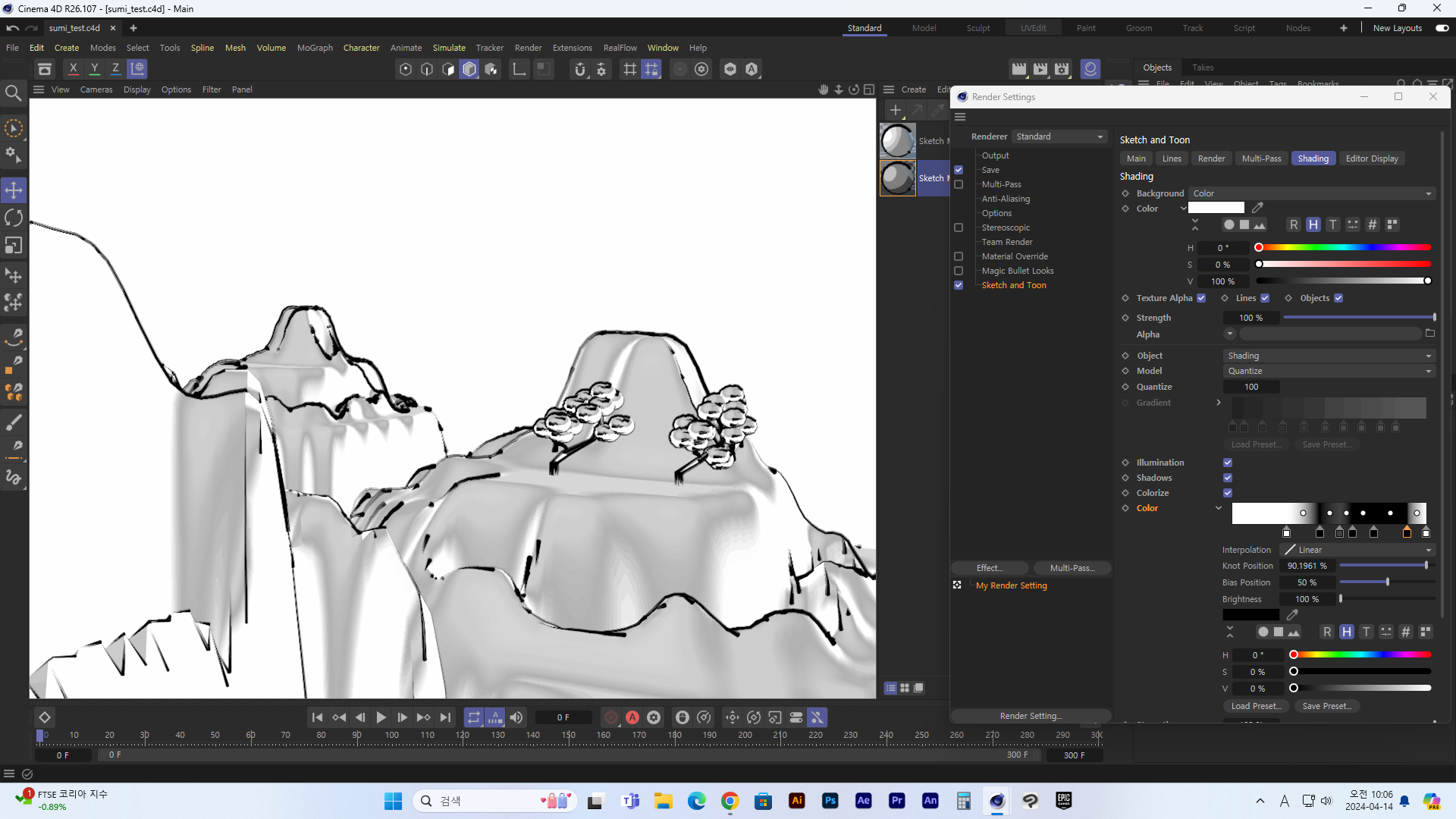Enable the Material Override checkbox
Image resolution: width=1456 pixels, height=819 pixels.
coord(959,256)
